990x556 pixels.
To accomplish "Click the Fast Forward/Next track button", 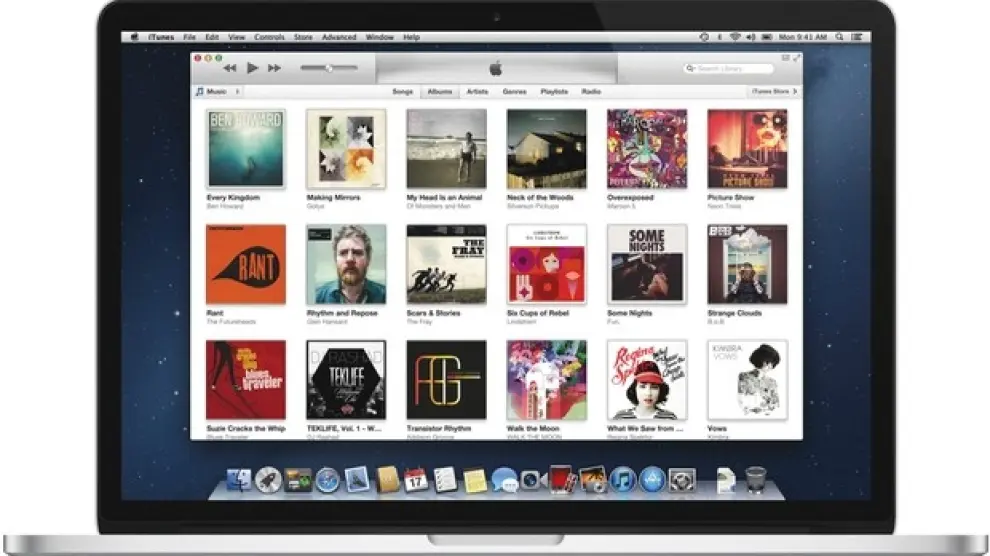I will tap(274, 68).
